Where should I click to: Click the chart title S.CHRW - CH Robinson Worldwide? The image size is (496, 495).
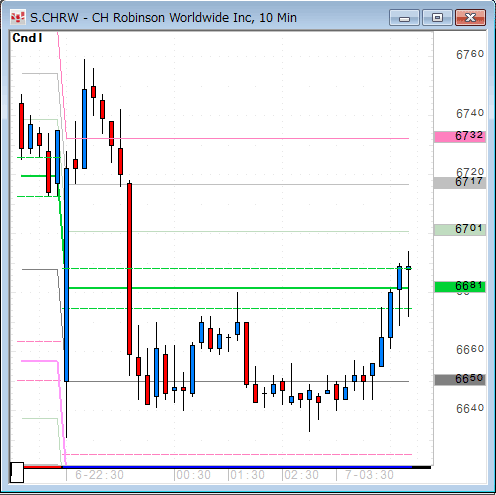click(x=163, y=18)
